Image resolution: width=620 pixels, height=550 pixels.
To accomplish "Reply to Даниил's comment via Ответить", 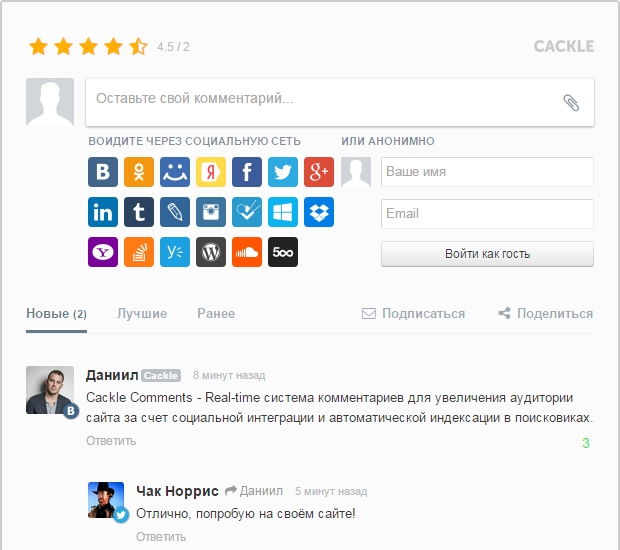I will point(111,441).
